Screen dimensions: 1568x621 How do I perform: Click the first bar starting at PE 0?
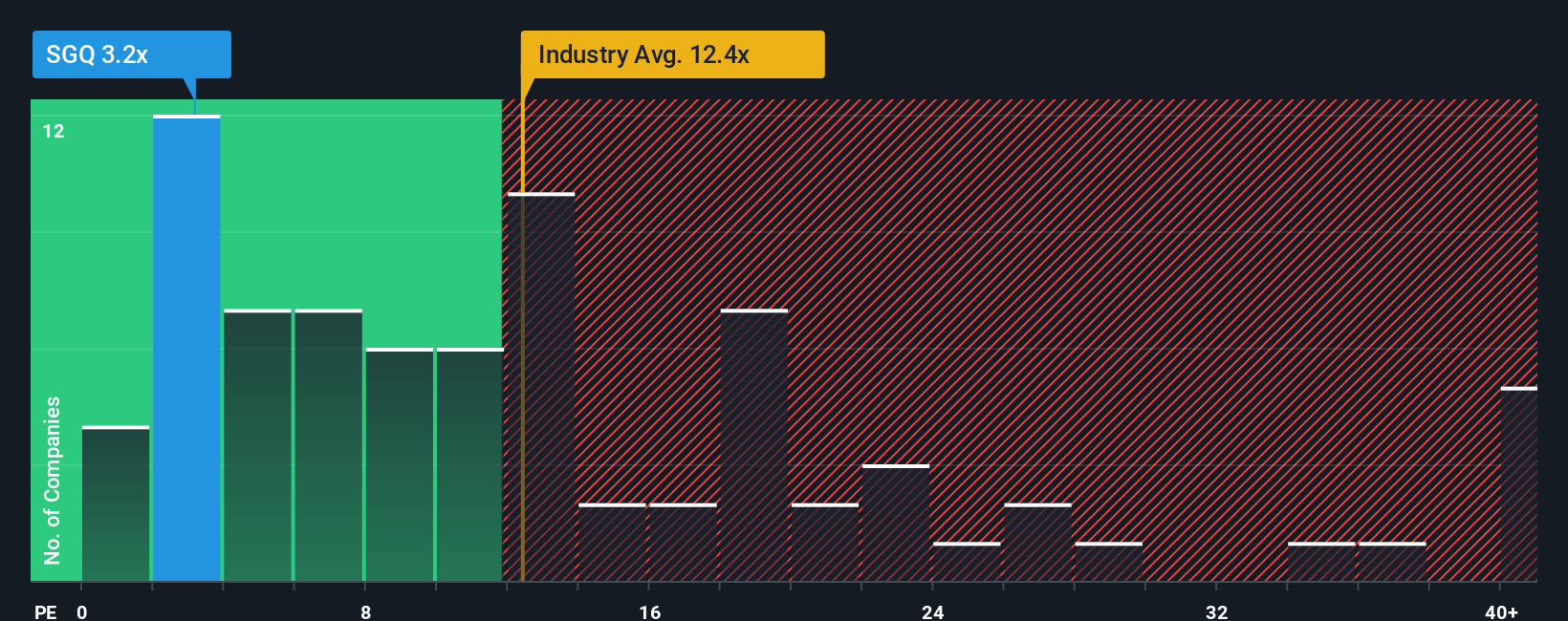click(x=116, y=503)
